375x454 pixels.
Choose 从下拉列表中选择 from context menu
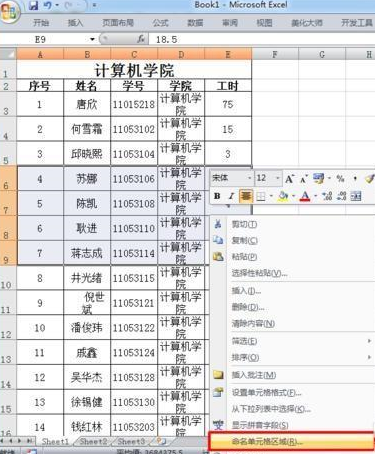tap(293, 409)
